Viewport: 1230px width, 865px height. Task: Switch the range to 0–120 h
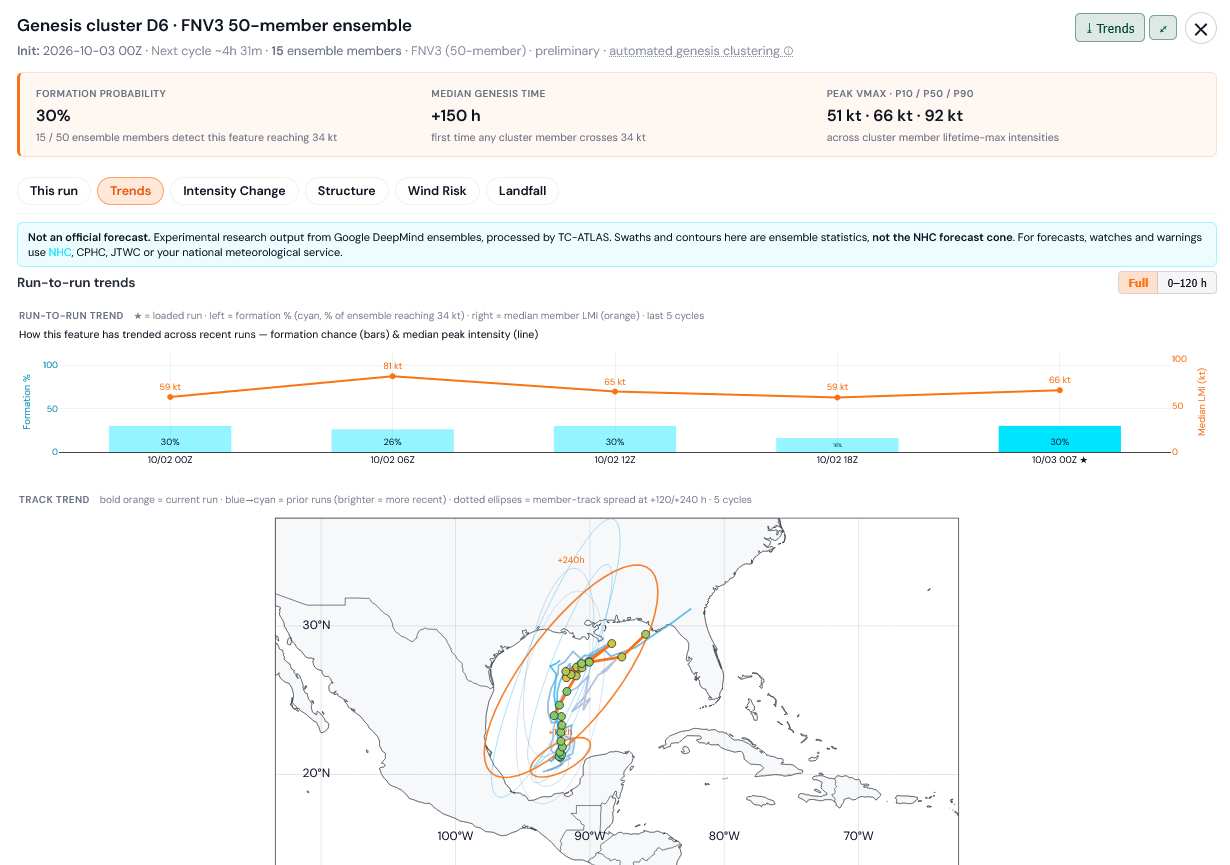1187,283
